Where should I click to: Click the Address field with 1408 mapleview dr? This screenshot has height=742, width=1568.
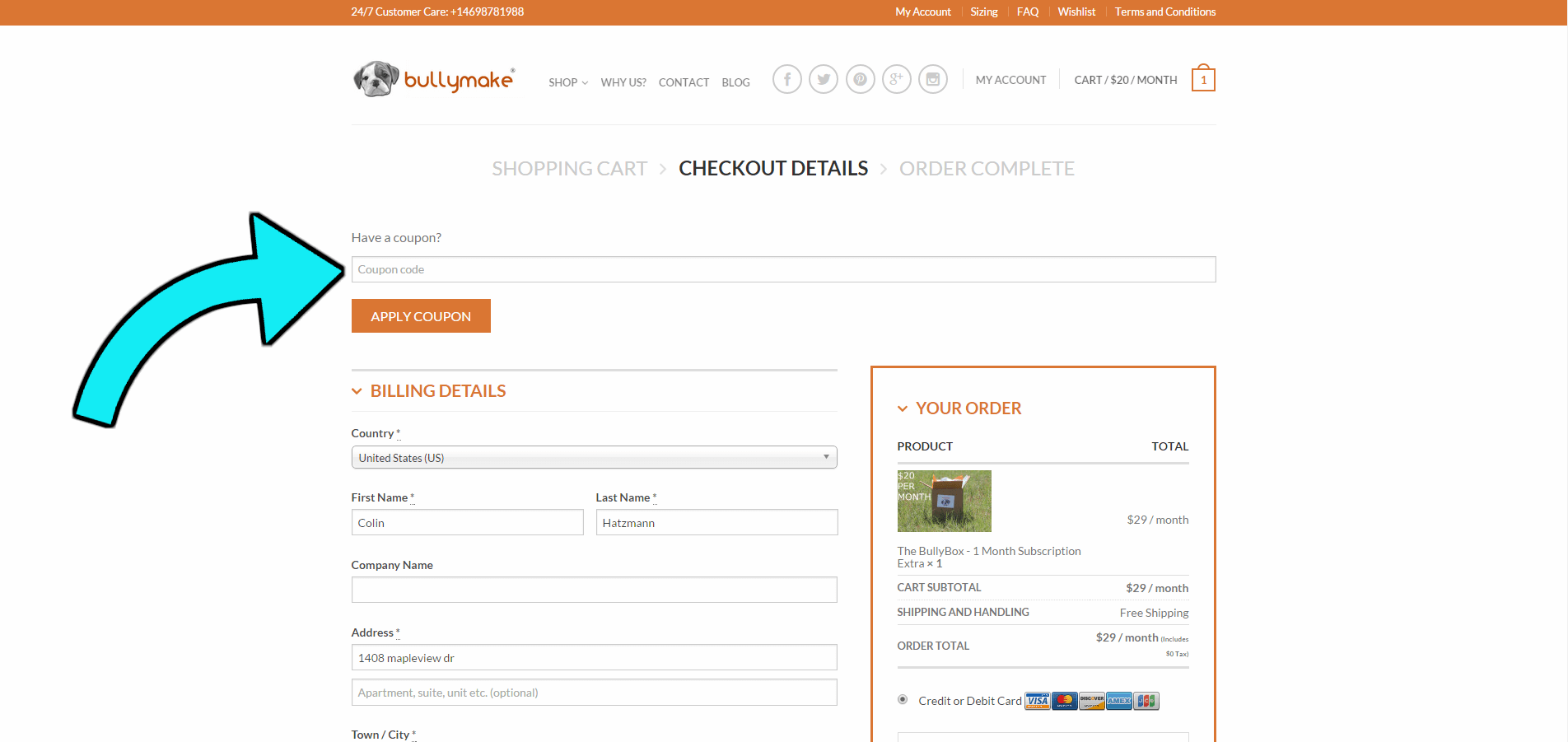[594, 657]
